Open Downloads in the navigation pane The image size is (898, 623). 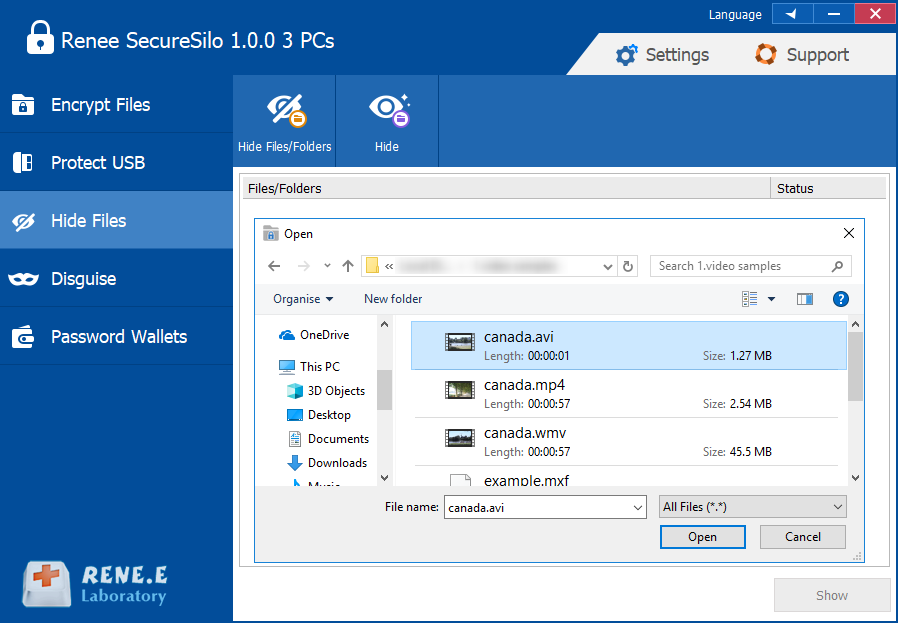[x=326, y=463]
